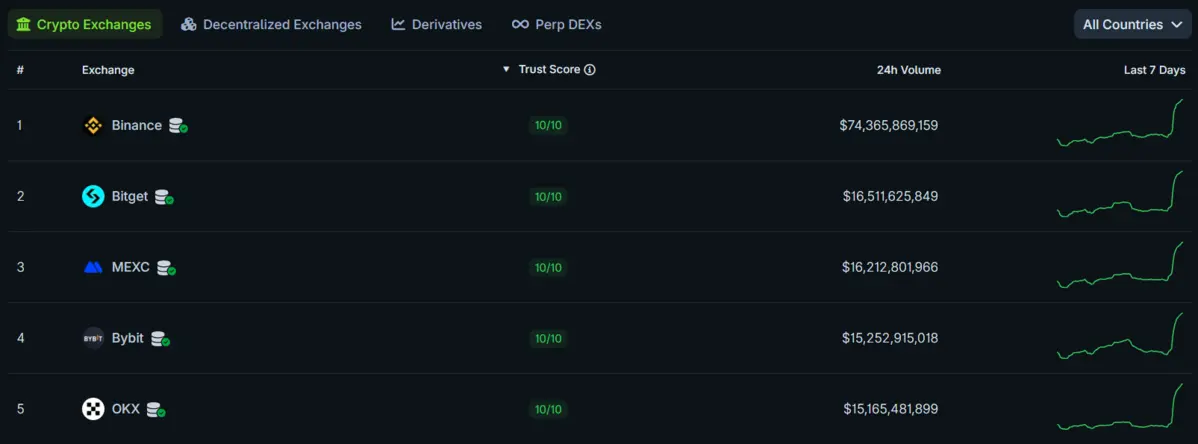Select the Perp DEXs tab

[x=556, y=25]
